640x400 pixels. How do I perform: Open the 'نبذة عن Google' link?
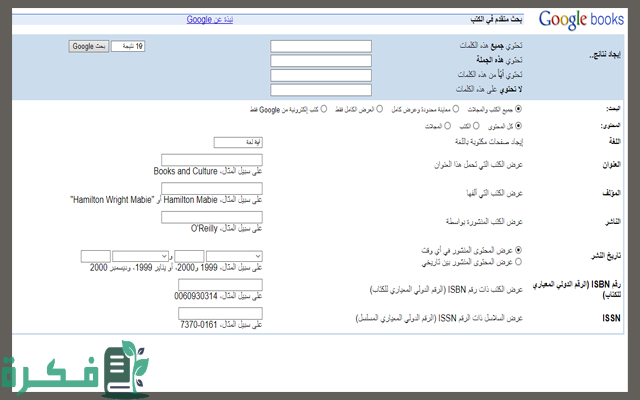pos(210,19)
